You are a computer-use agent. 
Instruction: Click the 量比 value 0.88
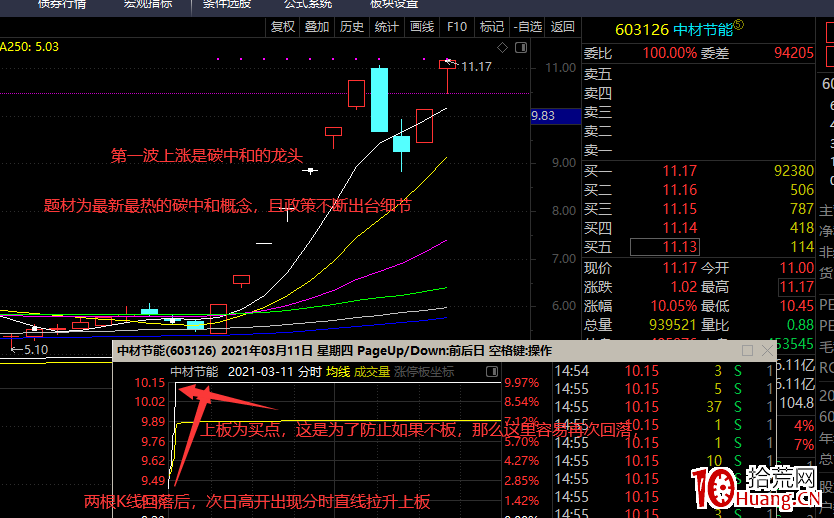(x=800, y=325)
